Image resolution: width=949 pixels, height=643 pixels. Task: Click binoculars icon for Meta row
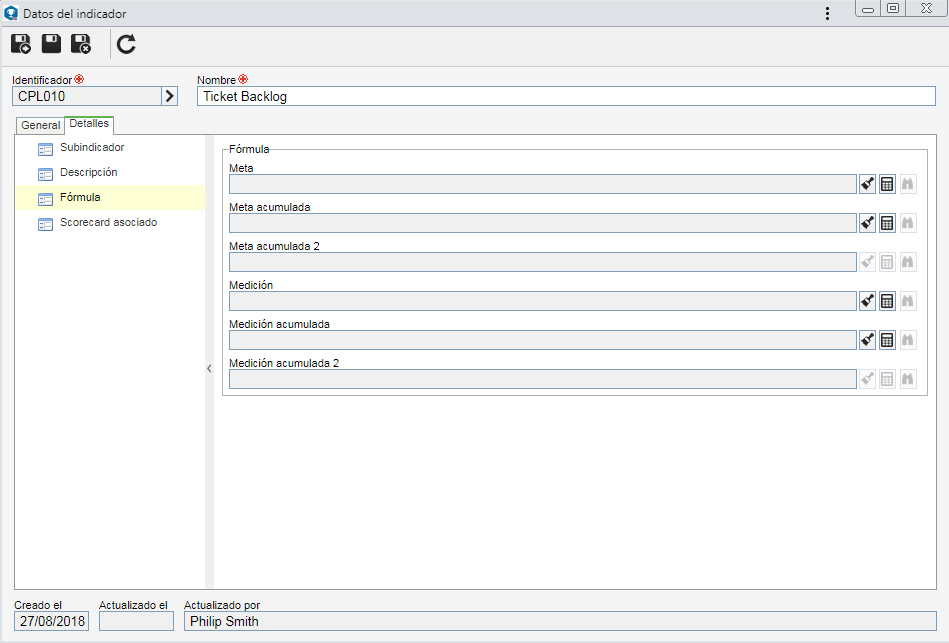pos(907,184)
